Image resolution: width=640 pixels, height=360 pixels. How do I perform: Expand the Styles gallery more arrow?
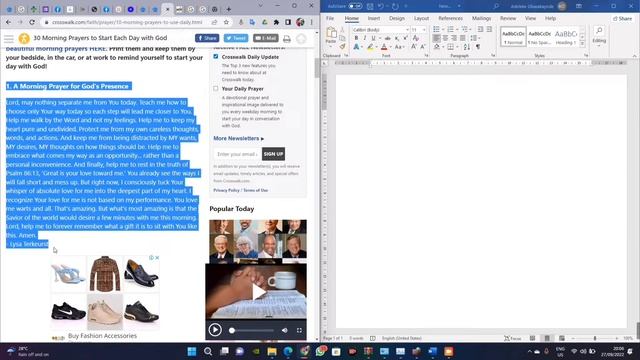point(582,43)
